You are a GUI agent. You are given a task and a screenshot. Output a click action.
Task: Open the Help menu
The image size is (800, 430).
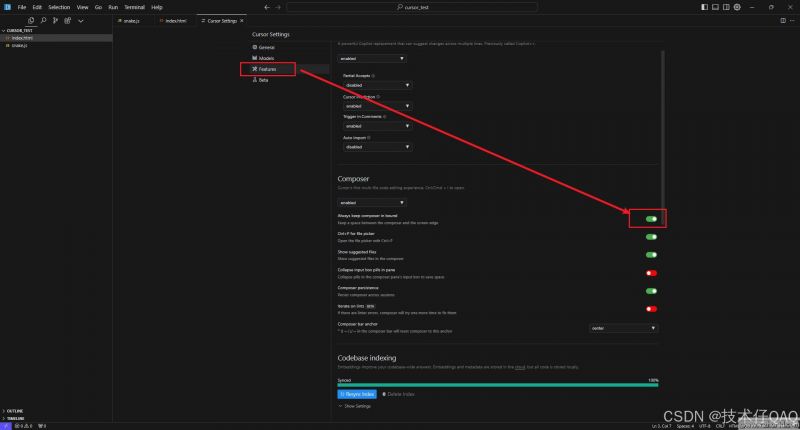click(157, 7)
